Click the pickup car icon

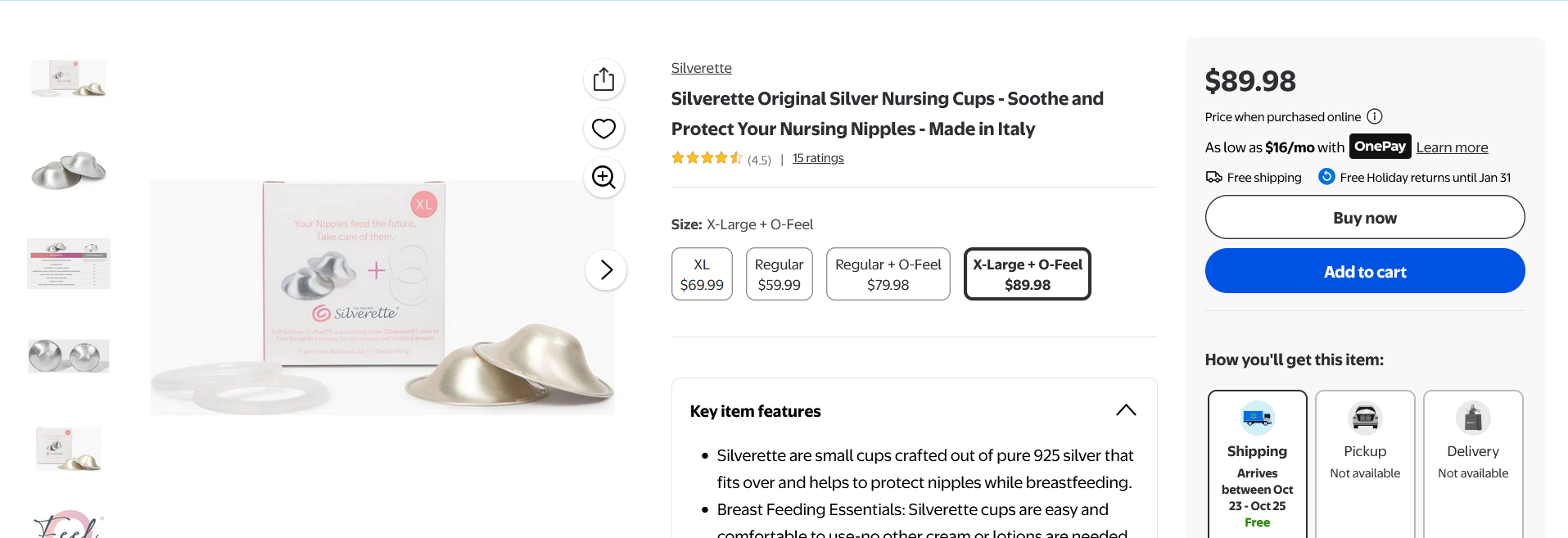(1365, 418)
